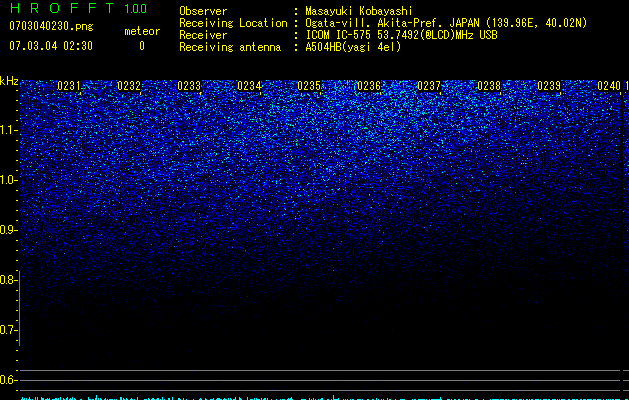Click the HROFFT 1.0.0 title text
Viewport: 629px width, 400px height.
pyautogui.click(x=78, y=8)
